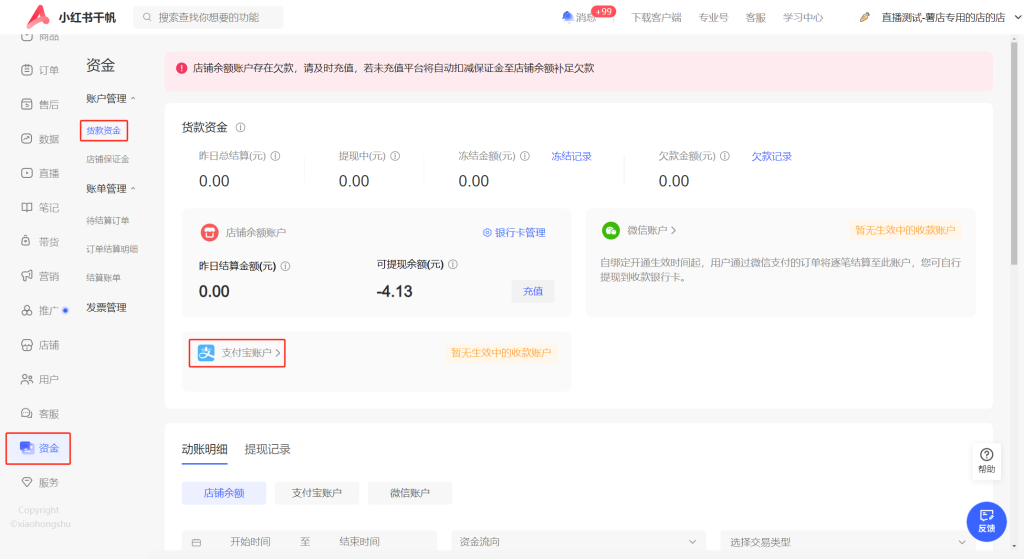Open 银行卡管理 link
This screenshot has height=559, width=1024.
514,232
